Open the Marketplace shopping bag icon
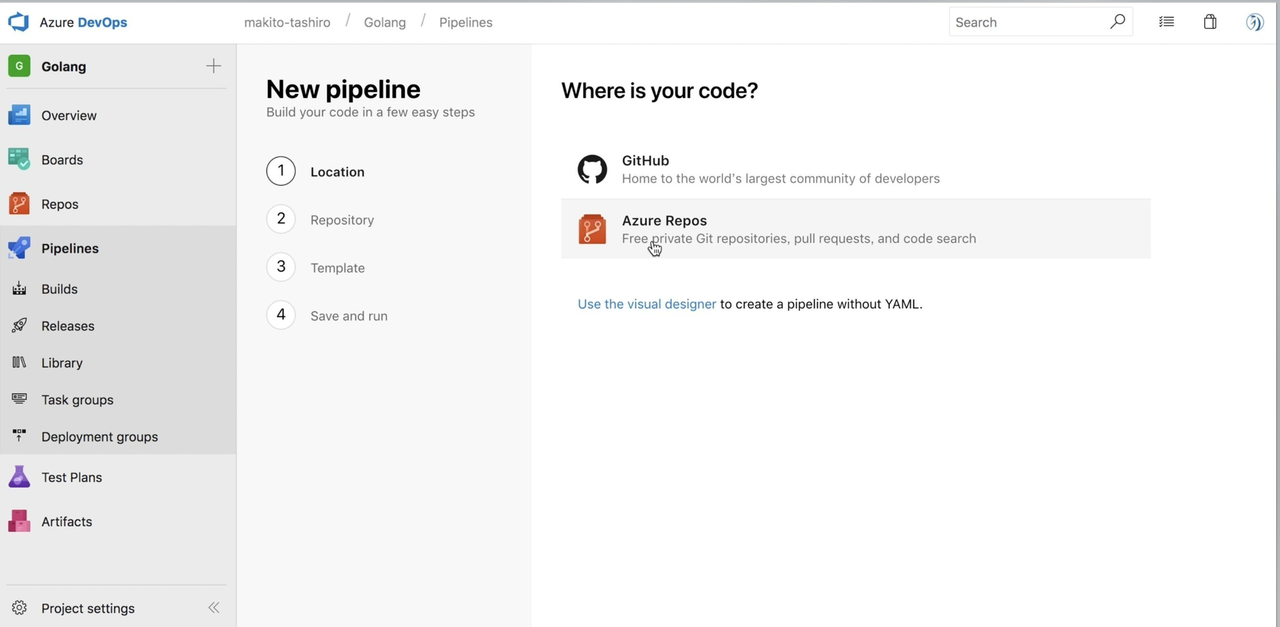This screenshot has width=1280, height=627. [1210, 21]
